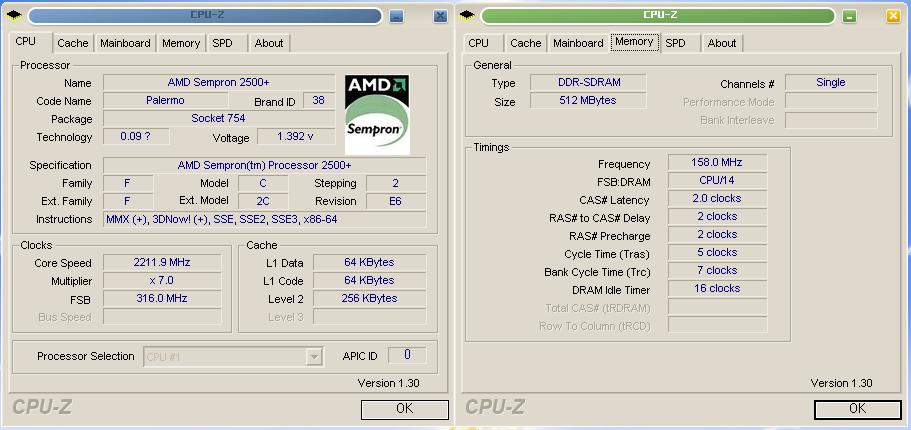Image resolution: width=911 pixels, height=430 pixels.
Task: Click the Bank Cycle Time (Trc) value
Action: pyautogui.click(x=718, y=270)
